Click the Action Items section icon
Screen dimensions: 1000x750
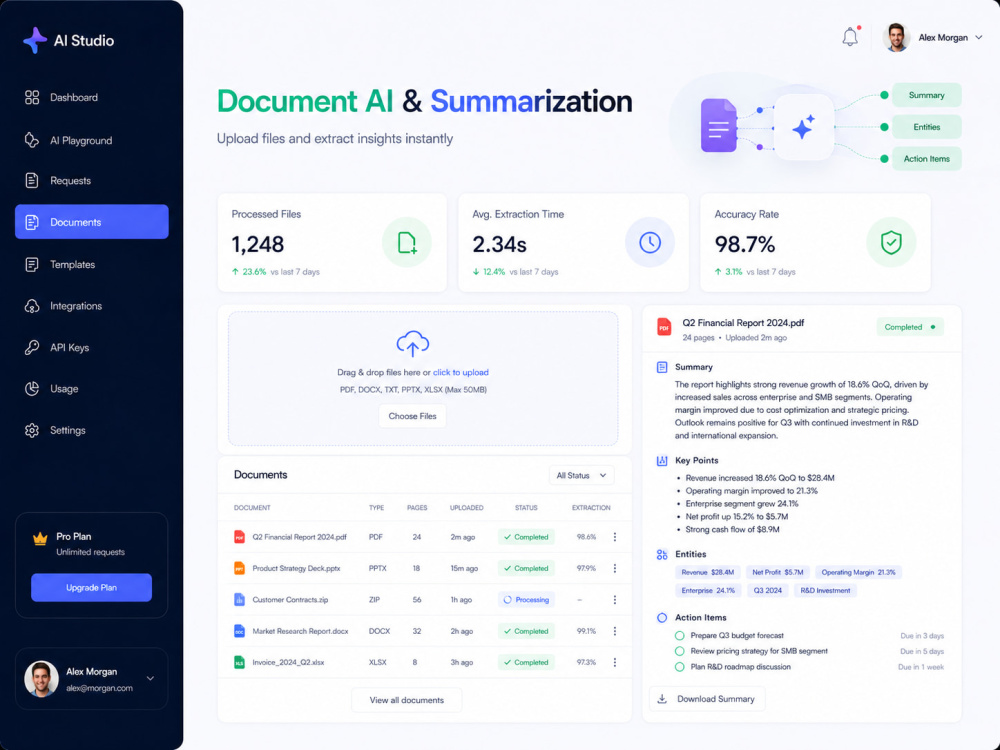coord(662,617)
